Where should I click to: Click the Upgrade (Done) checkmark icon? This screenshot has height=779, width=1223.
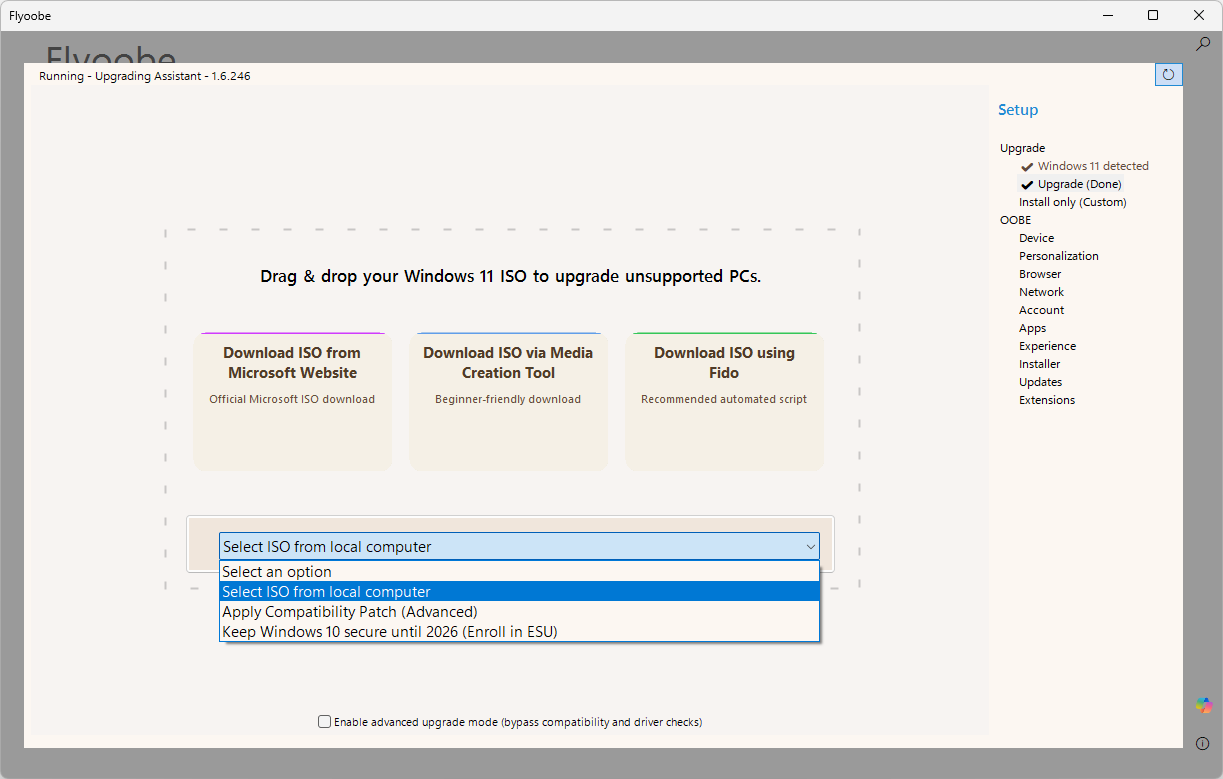[x=1027, y=185]
